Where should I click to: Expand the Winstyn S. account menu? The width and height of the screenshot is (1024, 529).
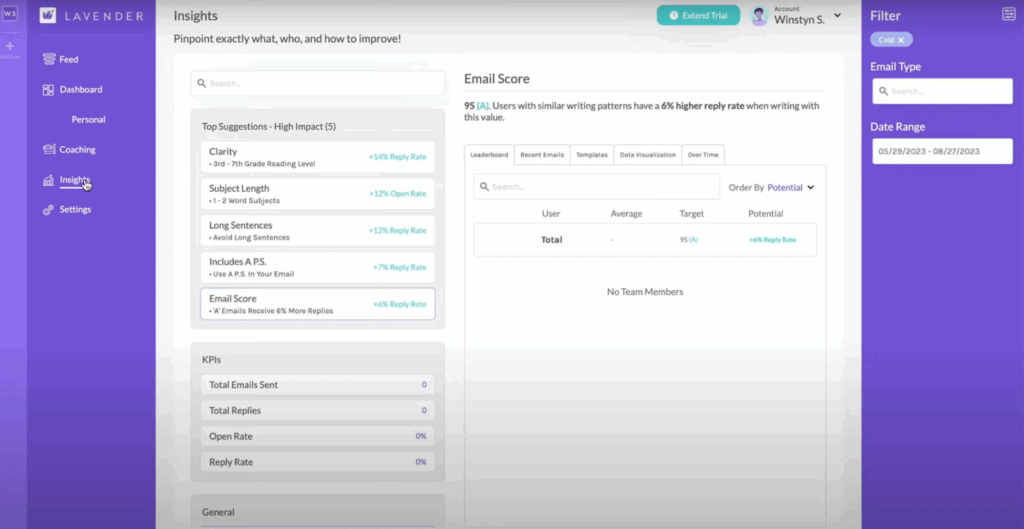837,15
